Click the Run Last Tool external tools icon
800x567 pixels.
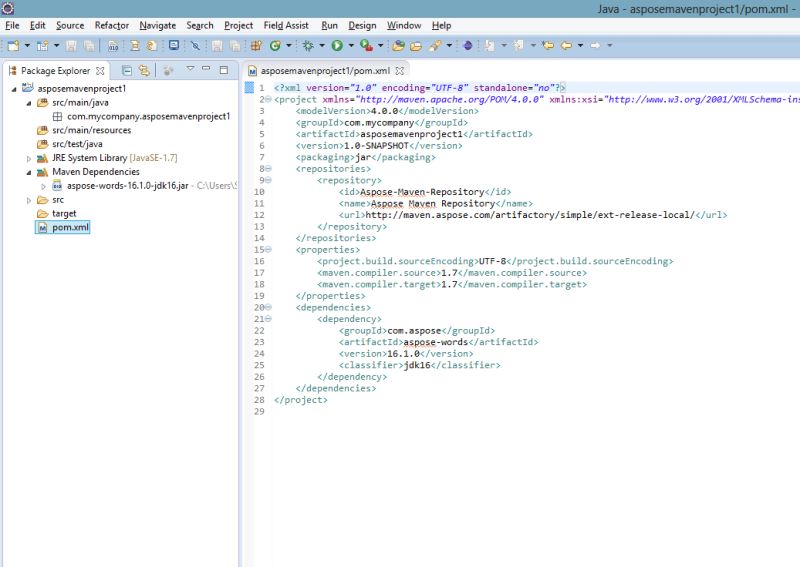pos(366,45)
